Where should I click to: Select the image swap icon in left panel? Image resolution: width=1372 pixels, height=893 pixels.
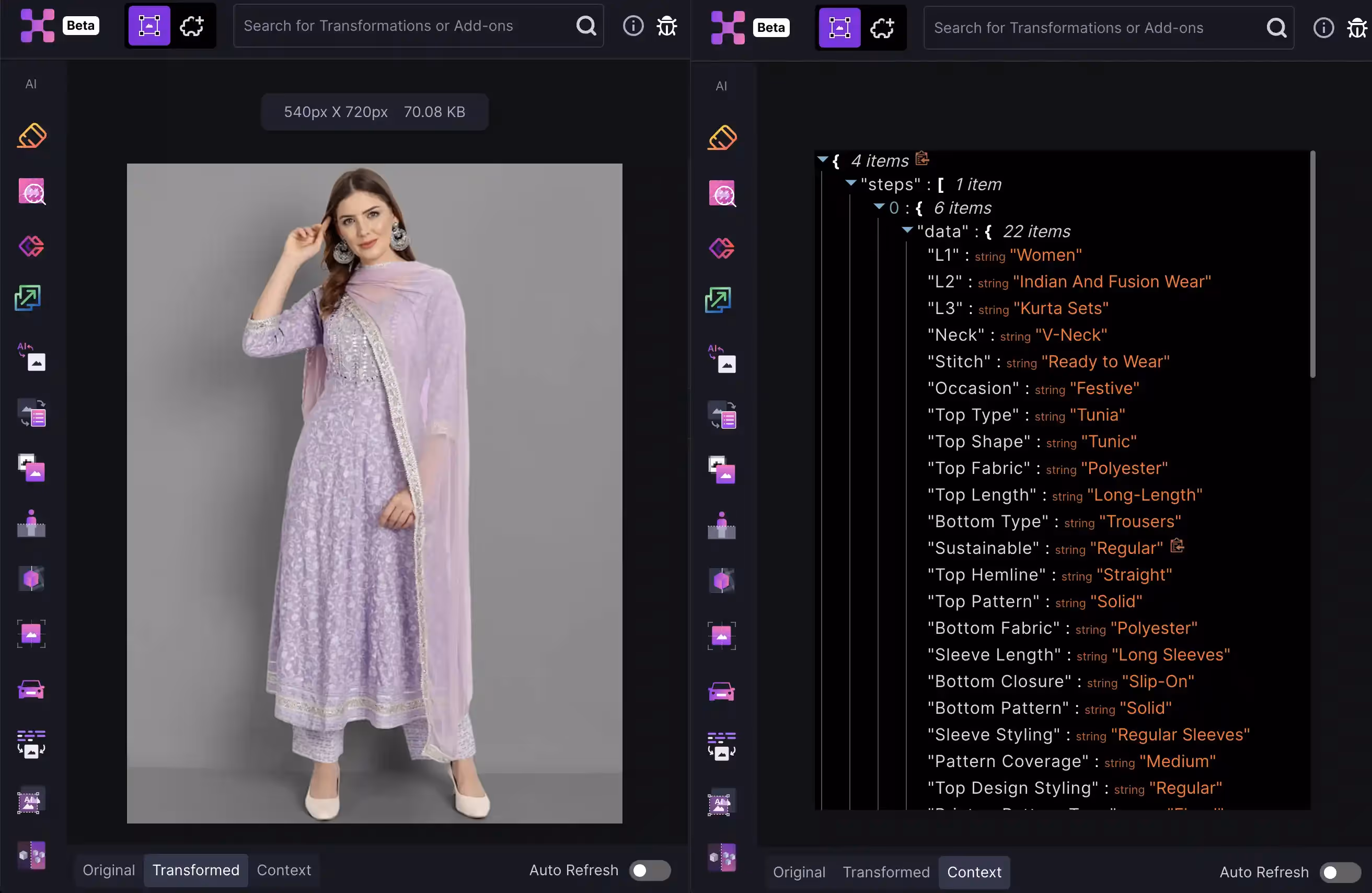click(x=32, y=468)
